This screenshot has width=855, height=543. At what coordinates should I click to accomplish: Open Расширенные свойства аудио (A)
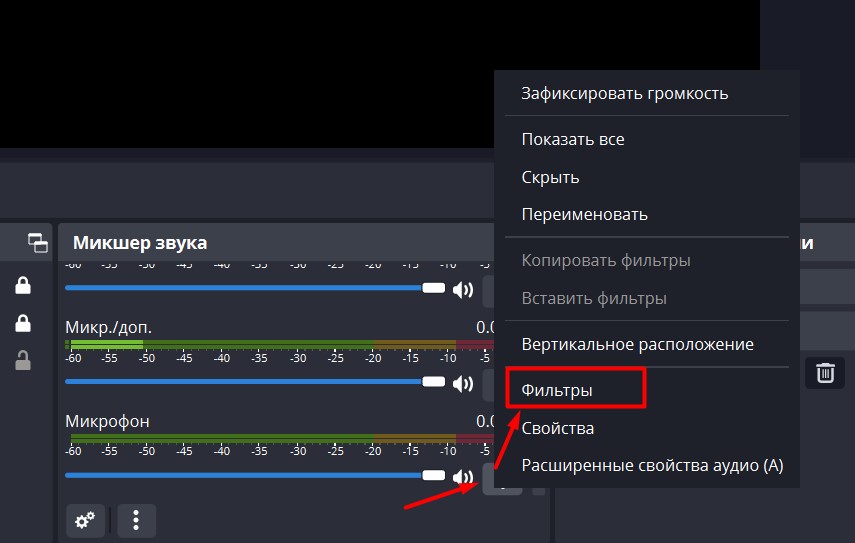652,466
